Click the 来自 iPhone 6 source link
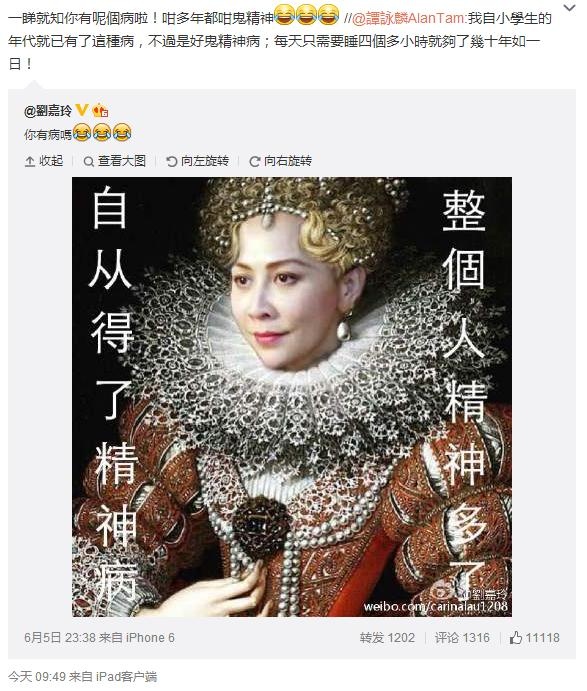The image size is (587, 691). pos(137,638)
